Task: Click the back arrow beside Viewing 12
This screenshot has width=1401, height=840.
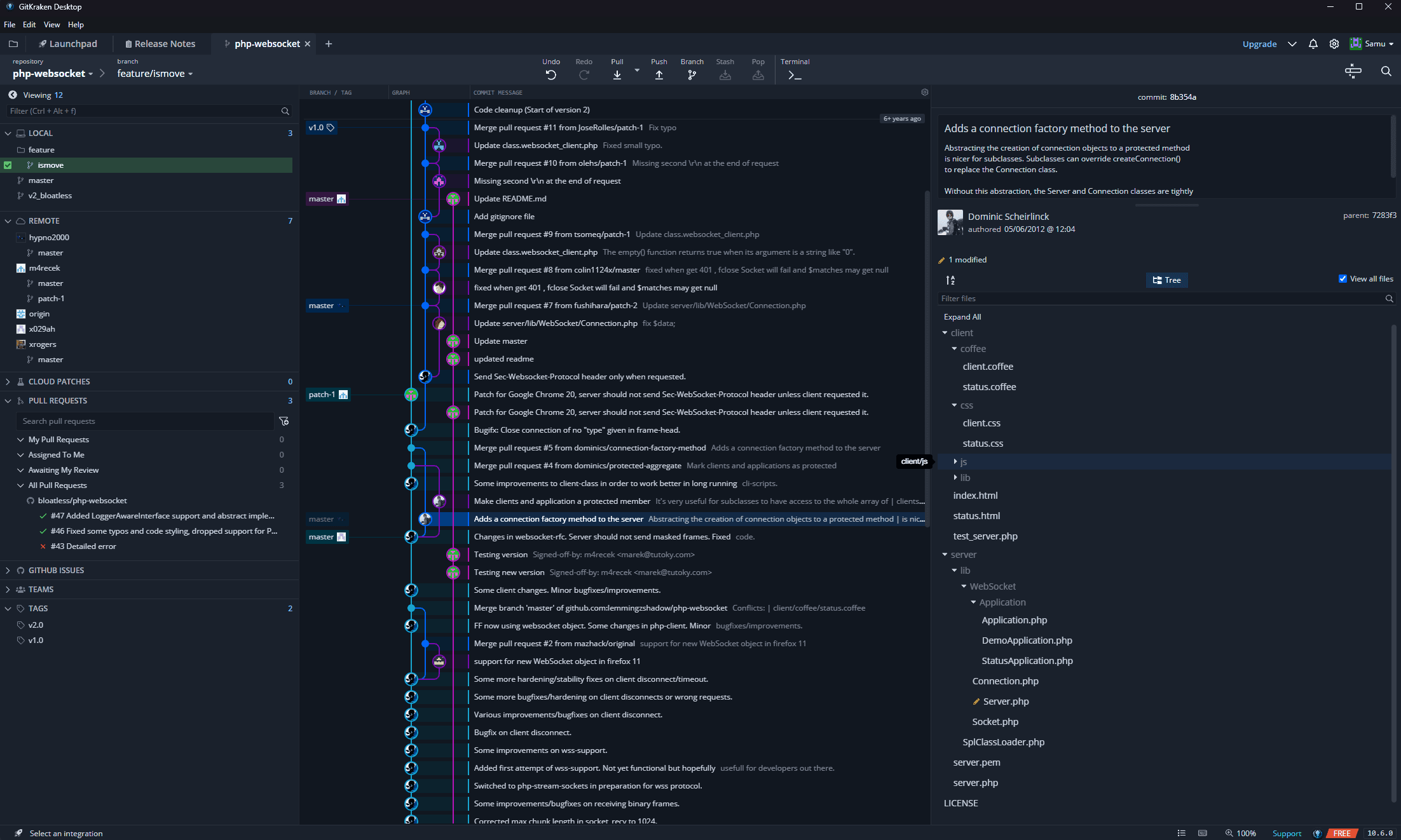Action: click(x=12, y=95)
